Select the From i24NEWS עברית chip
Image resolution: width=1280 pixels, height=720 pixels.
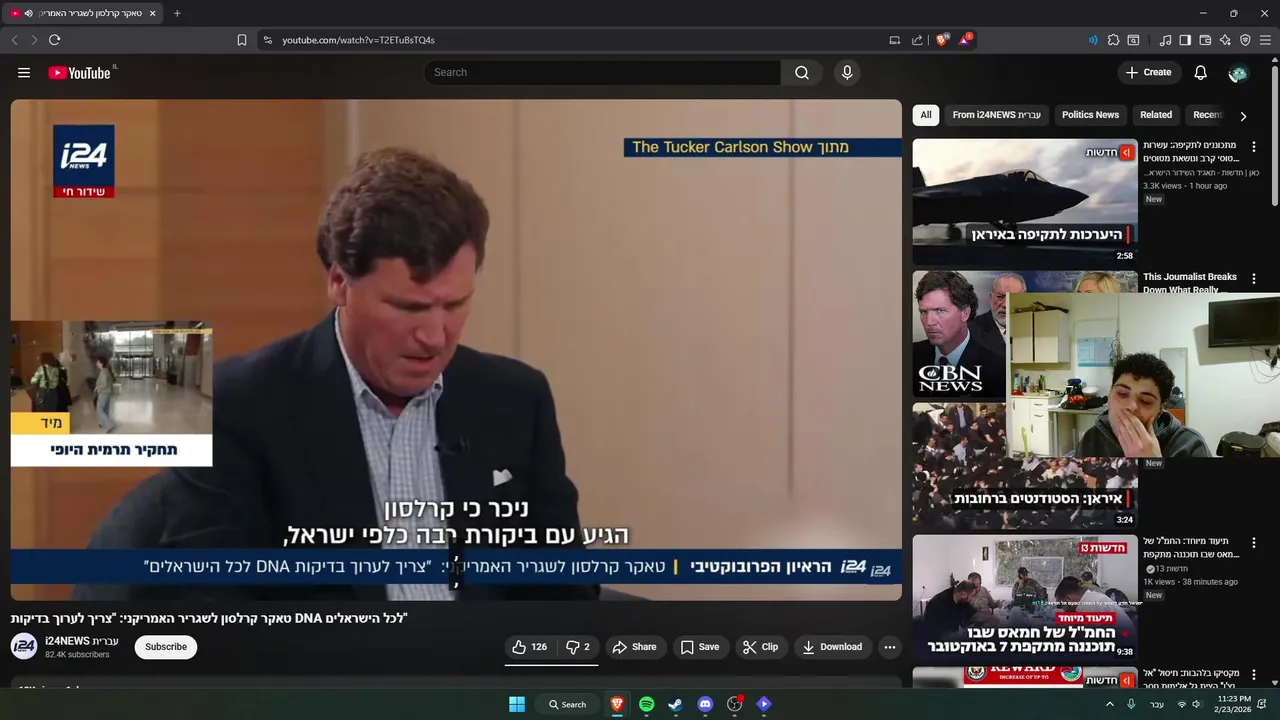point(997,115)
